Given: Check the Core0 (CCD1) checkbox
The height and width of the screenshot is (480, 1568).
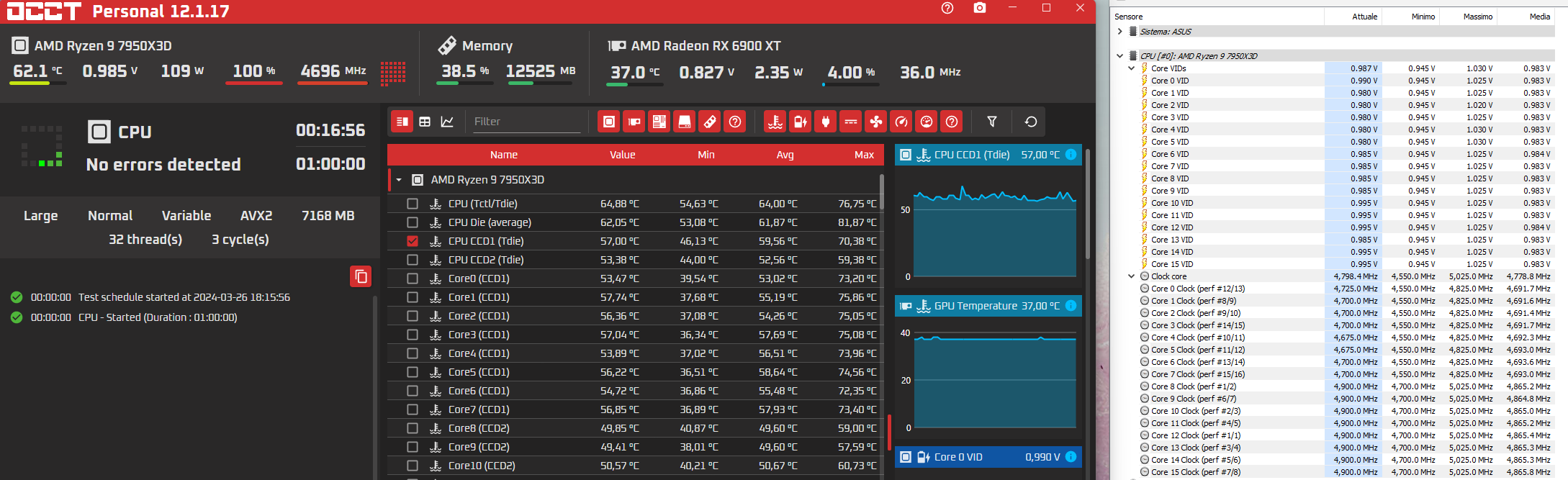Looking at the screenshot, I should pos(413,279).
